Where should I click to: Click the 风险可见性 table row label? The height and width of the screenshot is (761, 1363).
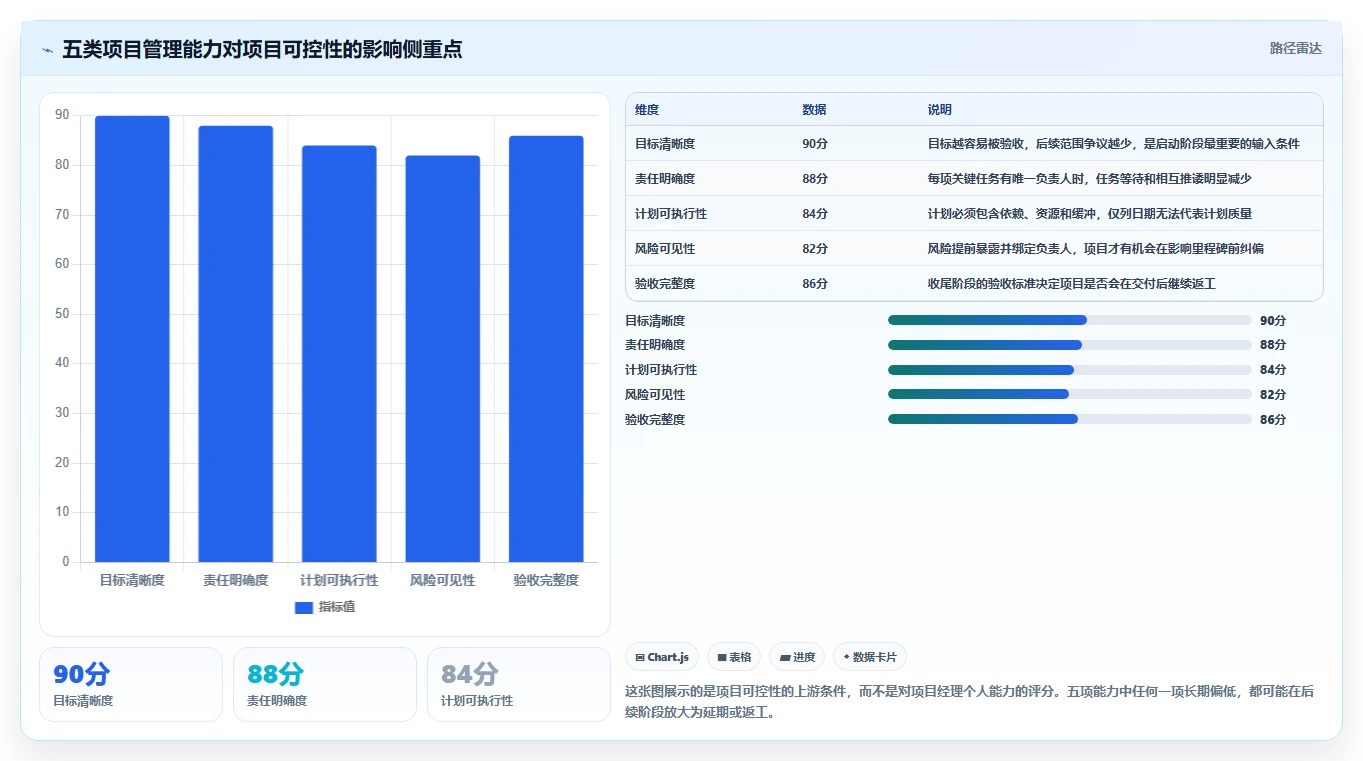665,249
